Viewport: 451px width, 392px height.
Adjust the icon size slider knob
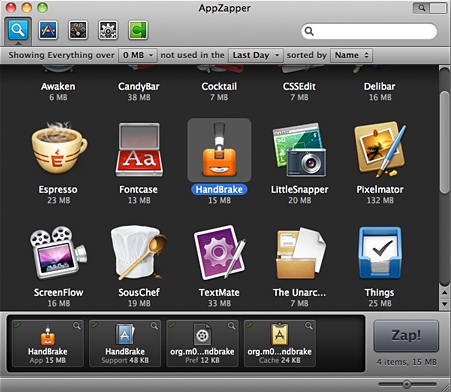(x=406, y=384)
